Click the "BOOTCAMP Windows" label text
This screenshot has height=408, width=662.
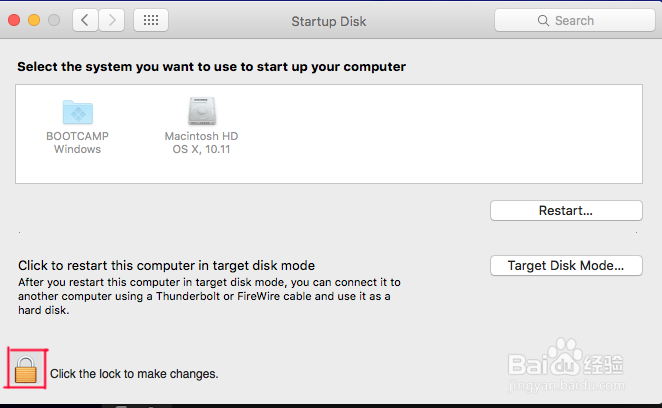[77, 142]
